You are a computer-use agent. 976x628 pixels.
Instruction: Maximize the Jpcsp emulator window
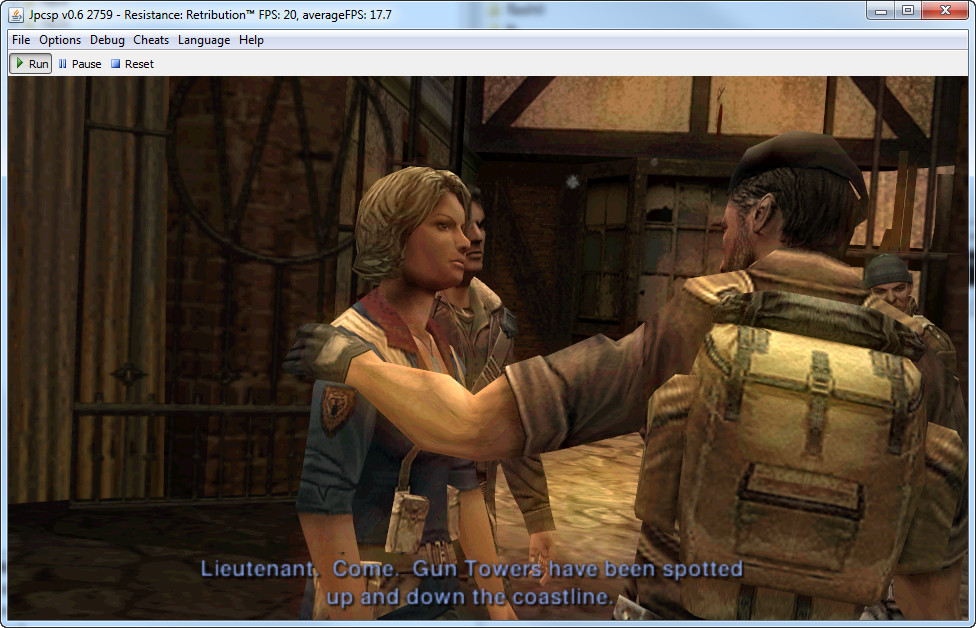[908, 10]
